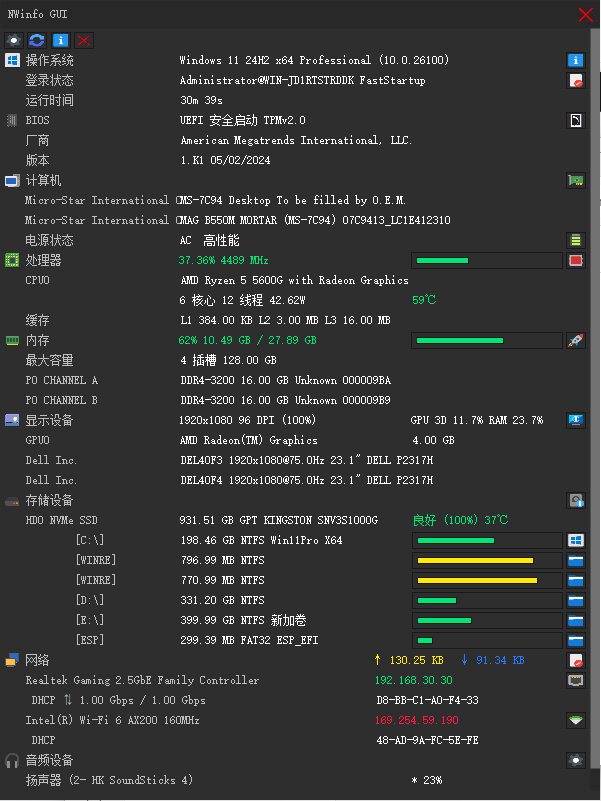The image size is (601, 801).
Task: Click speaker HK SoundSticks 4 entry
Action: pyautogui.click(x=109, y=780)
